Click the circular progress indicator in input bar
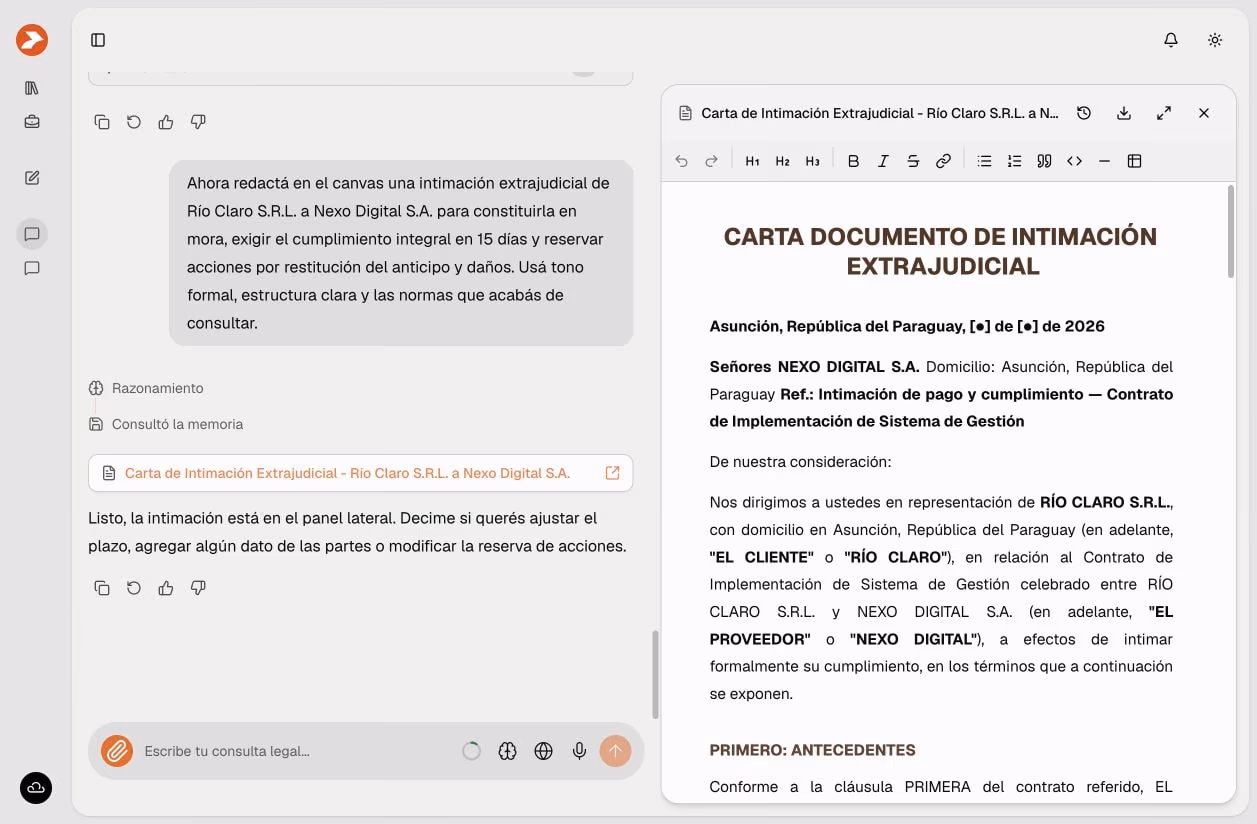Screen dimensions: 1257x824 [472, 751]
